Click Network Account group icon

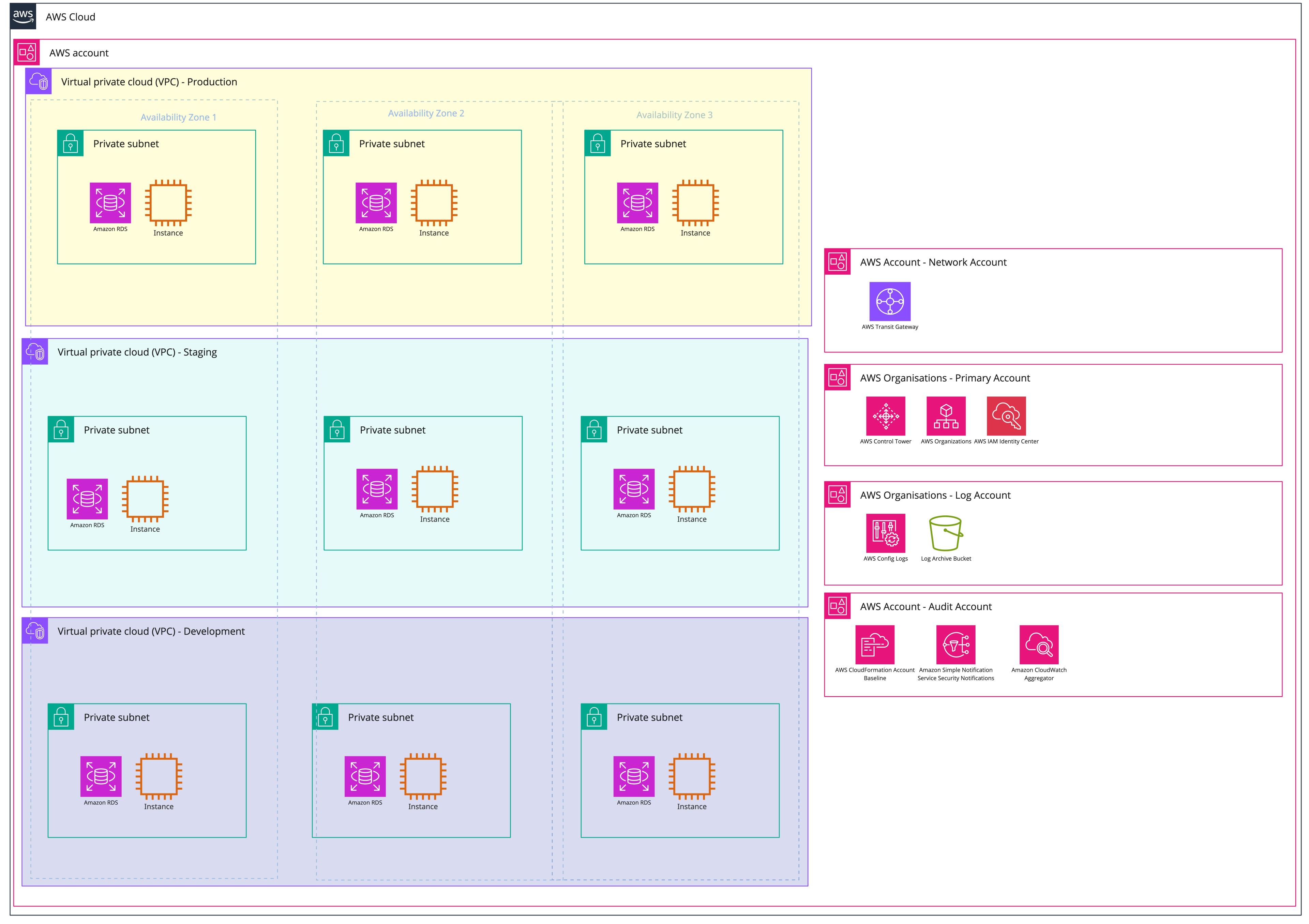point(838,262)
